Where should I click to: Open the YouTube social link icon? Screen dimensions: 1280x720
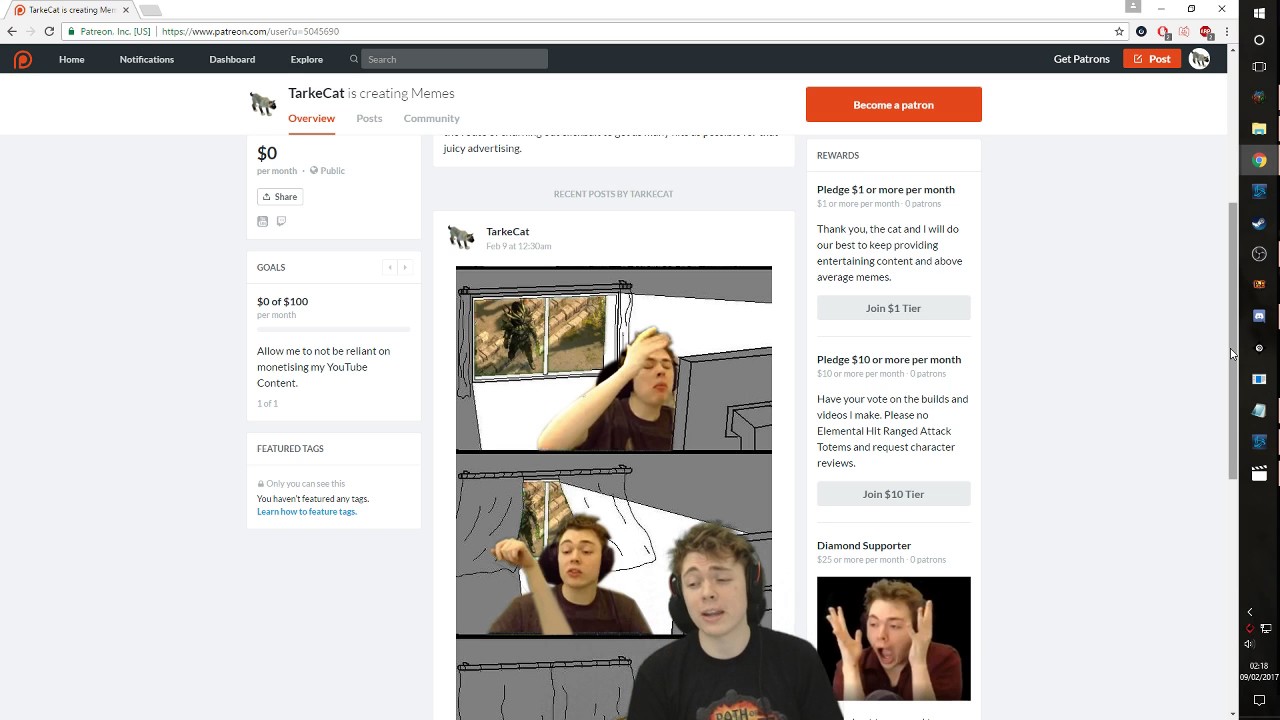[x=262, y=221]
